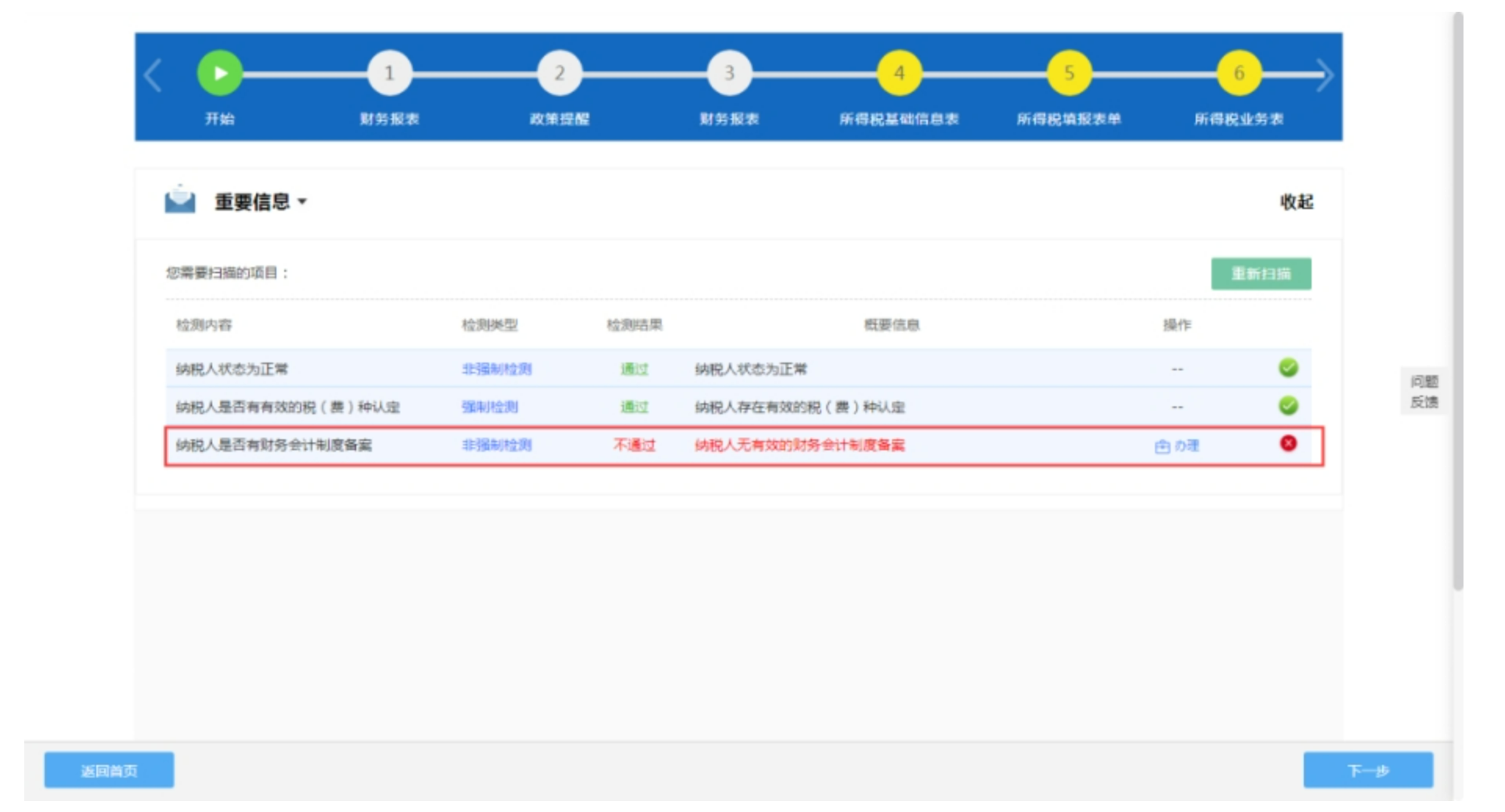The width and height of the screenshot is (1505, 812).
Task: Click the 政策提醒 step label
Action: point(559,119)
